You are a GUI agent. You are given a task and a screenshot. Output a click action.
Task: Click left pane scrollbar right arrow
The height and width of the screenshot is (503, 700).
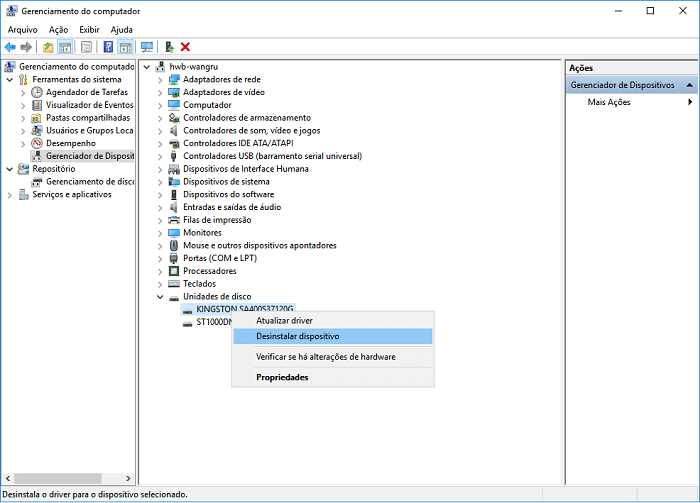coord(129,478)
